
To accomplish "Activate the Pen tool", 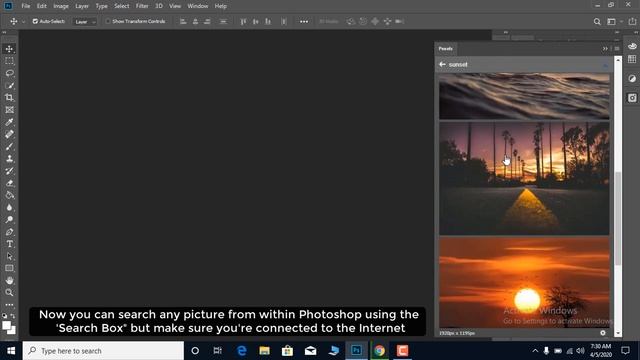I will click(x=9, y=232).
